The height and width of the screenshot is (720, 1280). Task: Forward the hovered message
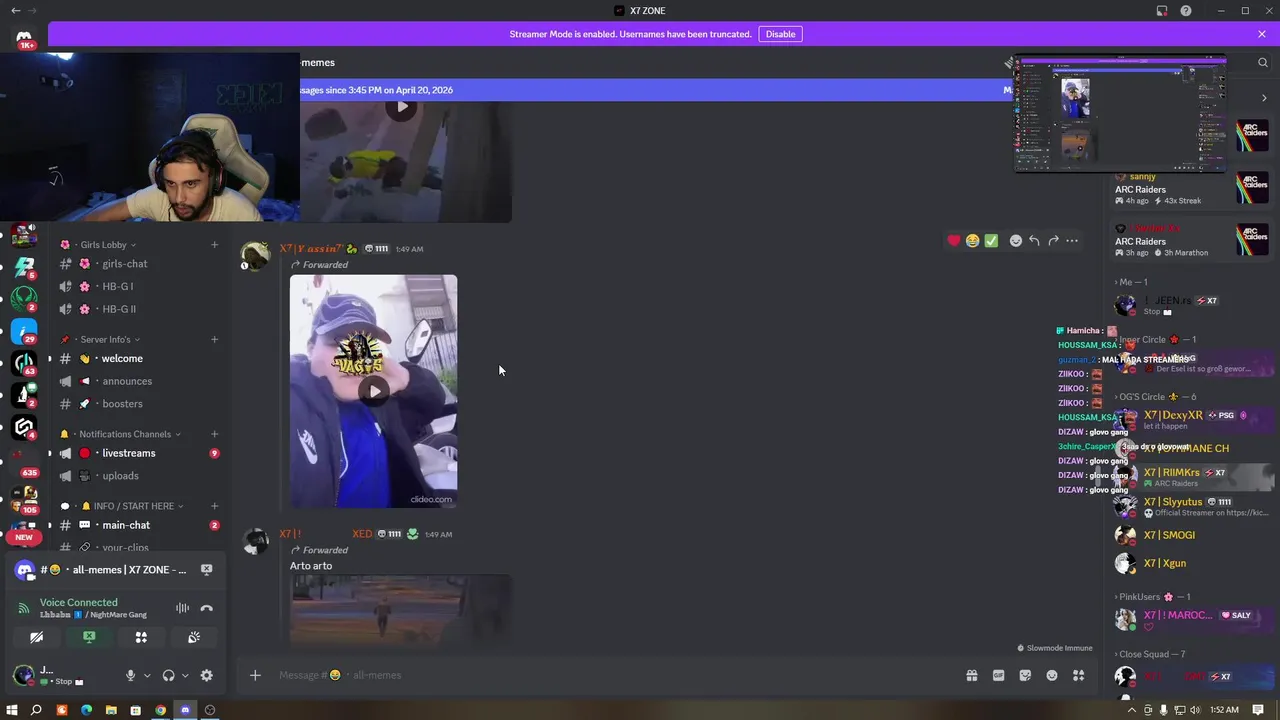click(1053, 240)
